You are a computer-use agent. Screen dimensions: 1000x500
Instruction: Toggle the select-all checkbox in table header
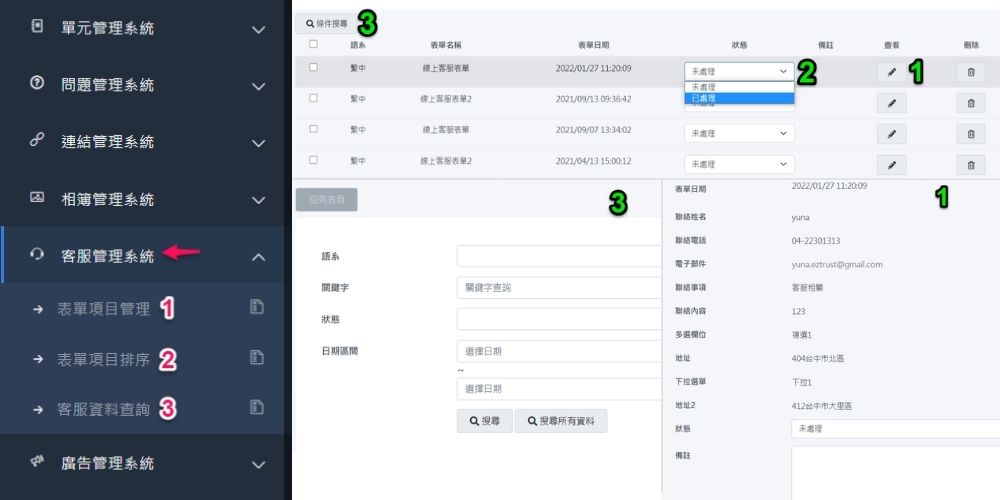[x=313, y=44]
